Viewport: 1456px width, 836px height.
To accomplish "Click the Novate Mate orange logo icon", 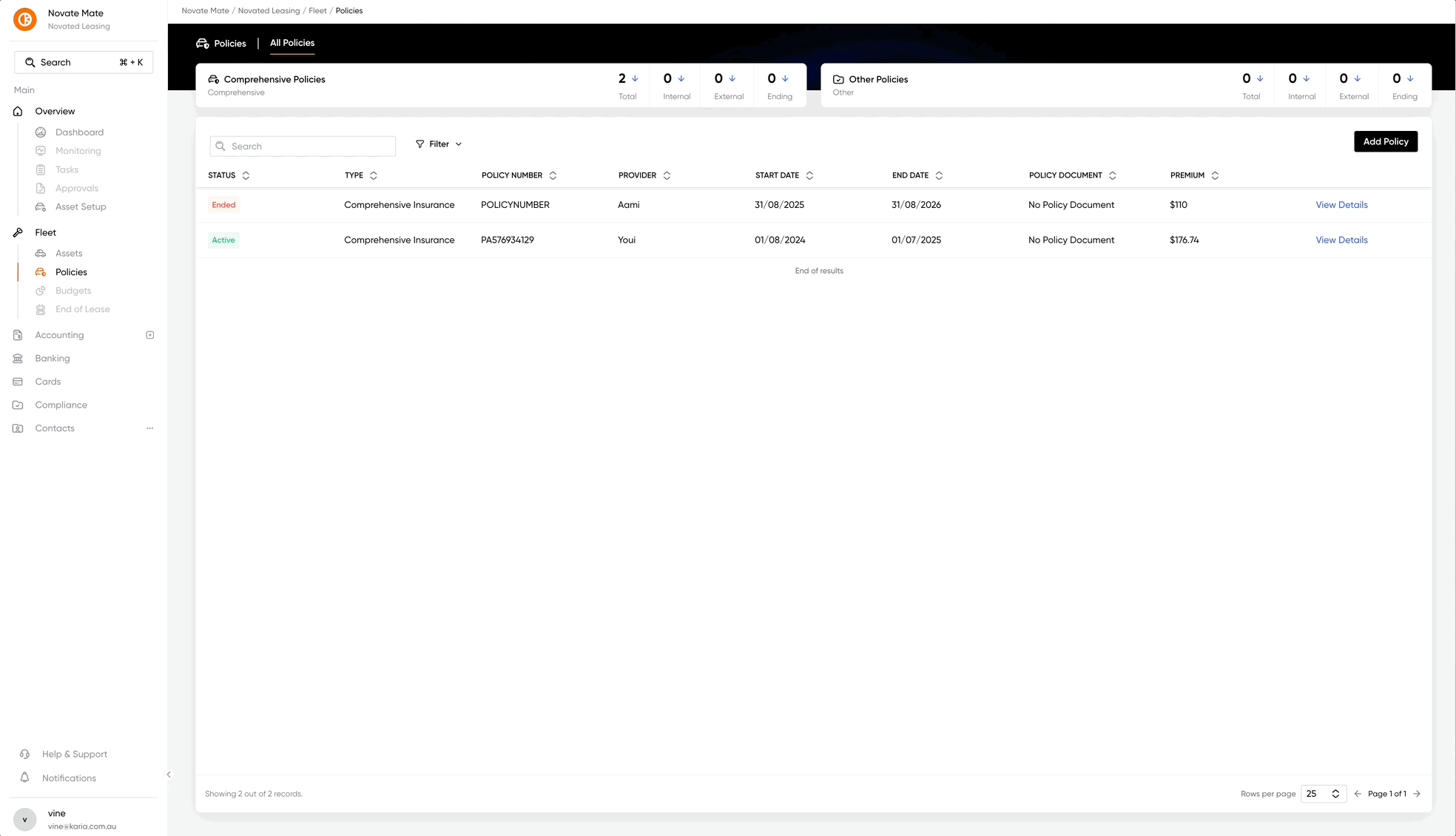I will click(x=25, y=19).
